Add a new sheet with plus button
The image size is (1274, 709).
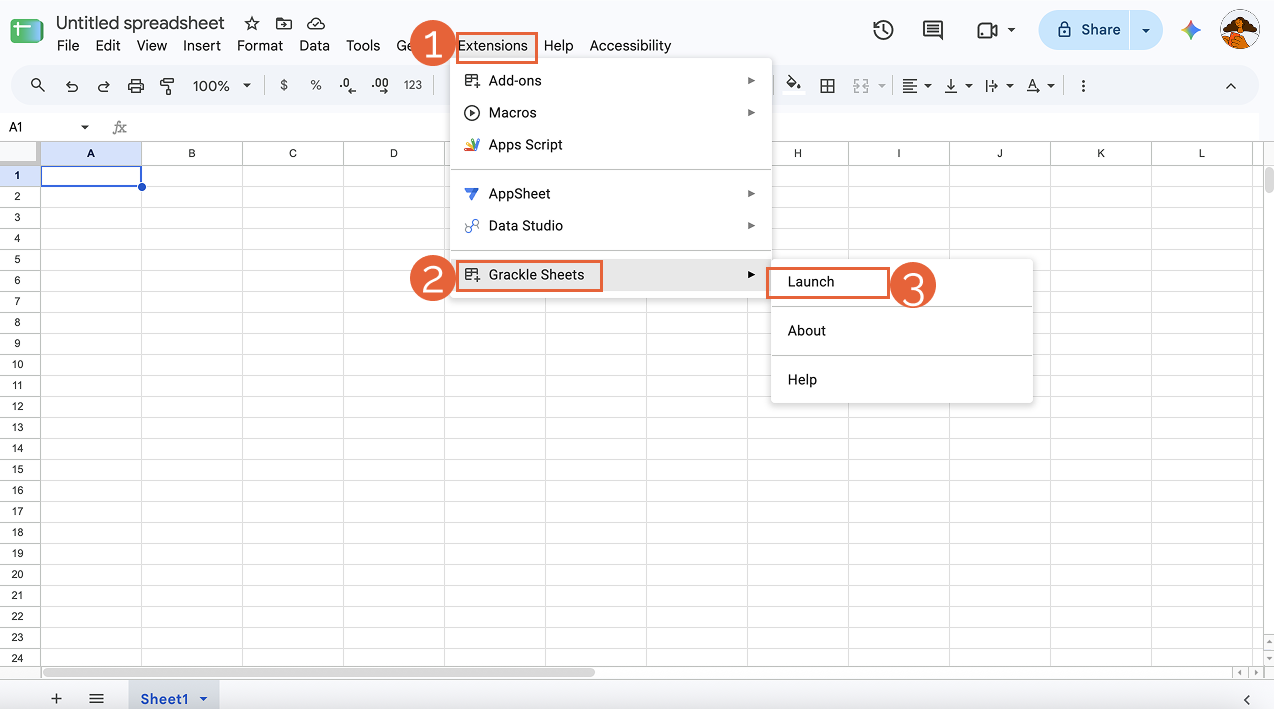click(56, 699)
